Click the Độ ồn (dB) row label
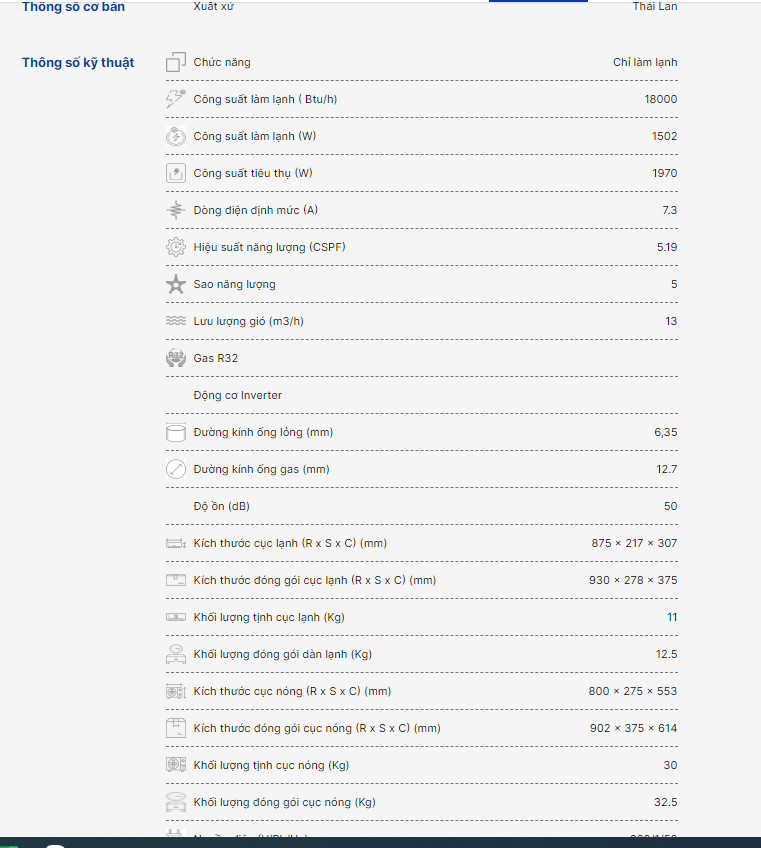The image size is (761, 848). pos(222,506)
